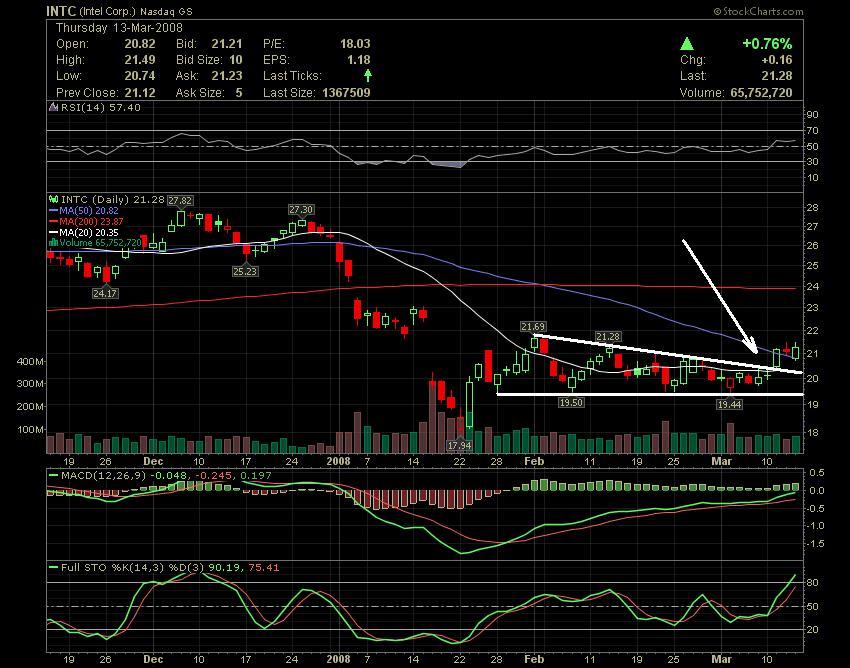
Task: Click the Prev Close value 21.12
Action: click(140, 93)
